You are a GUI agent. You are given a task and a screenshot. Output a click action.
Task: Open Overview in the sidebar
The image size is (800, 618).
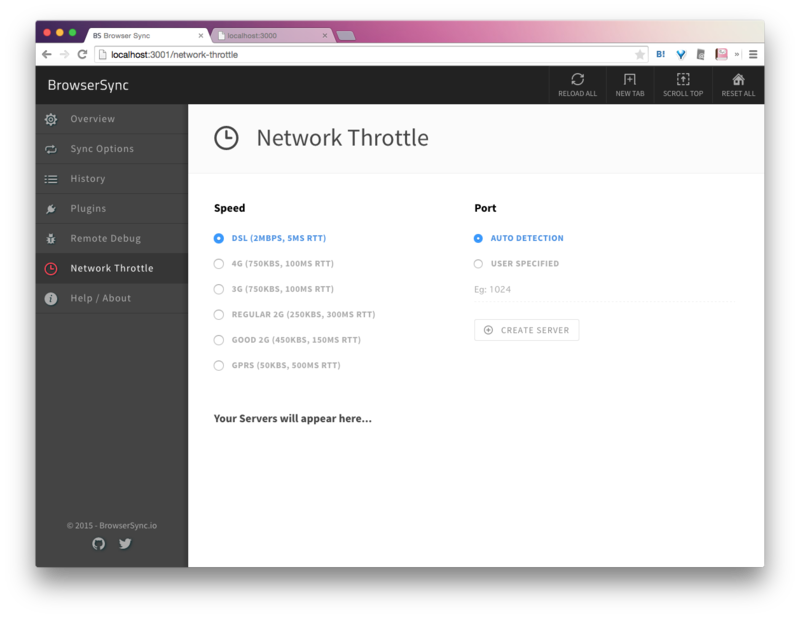tap(112, 119)
